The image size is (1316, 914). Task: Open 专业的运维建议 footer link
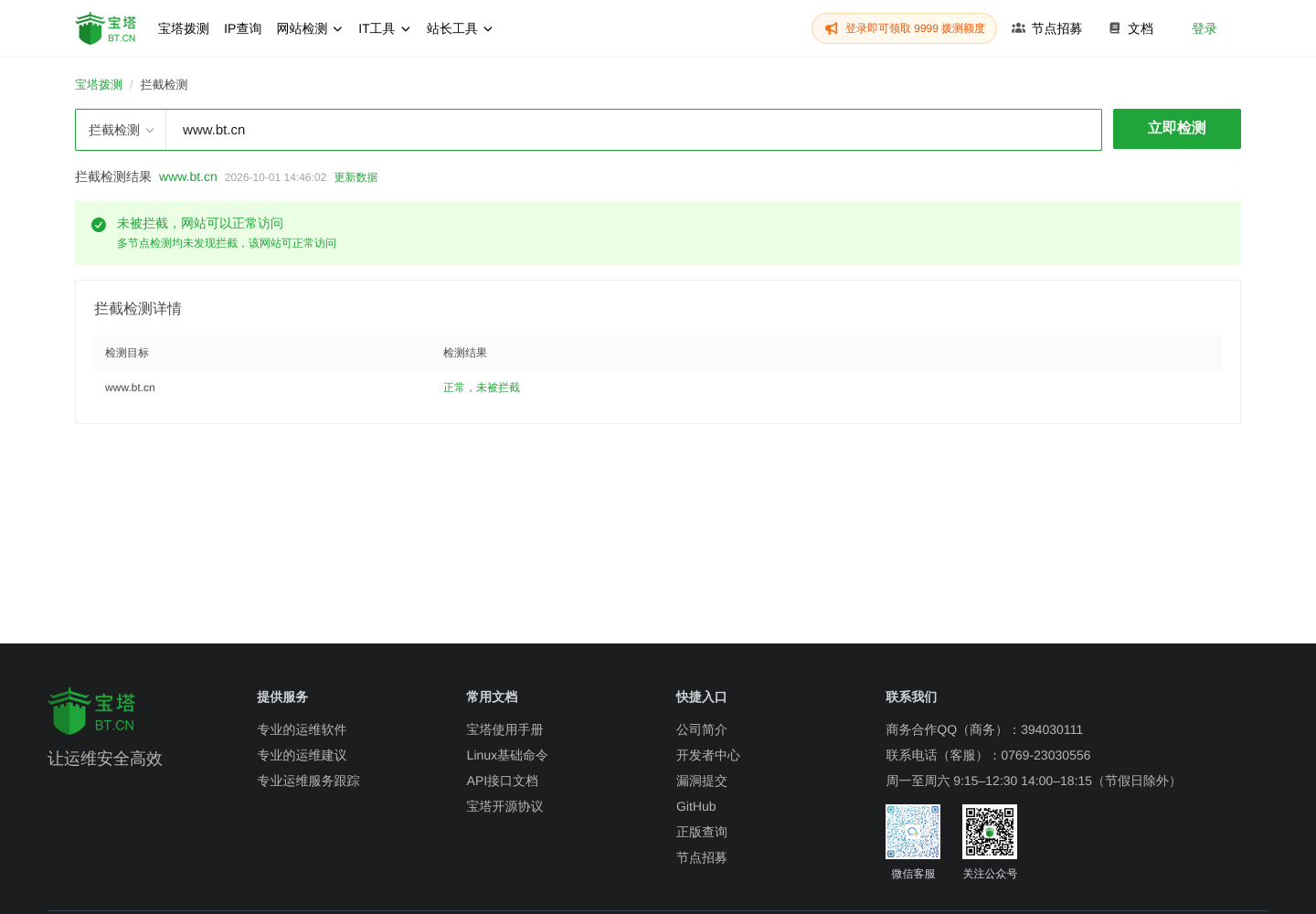coord(302,755)
